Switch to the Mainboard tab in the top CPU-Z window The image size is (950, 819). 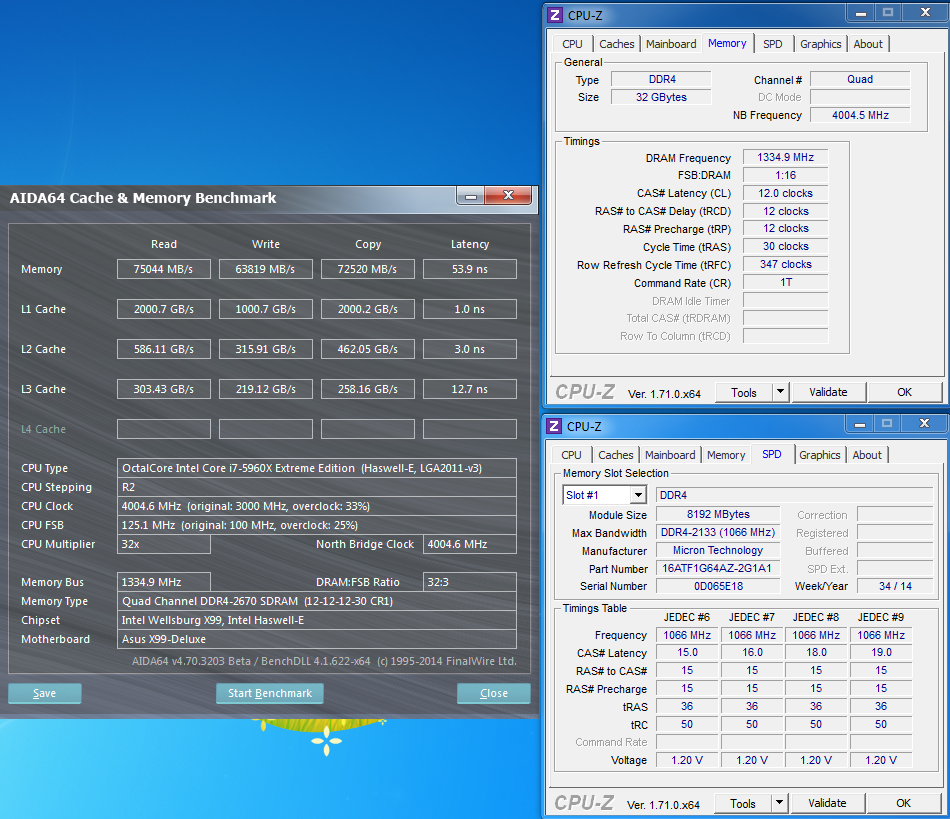coord(671,44)
